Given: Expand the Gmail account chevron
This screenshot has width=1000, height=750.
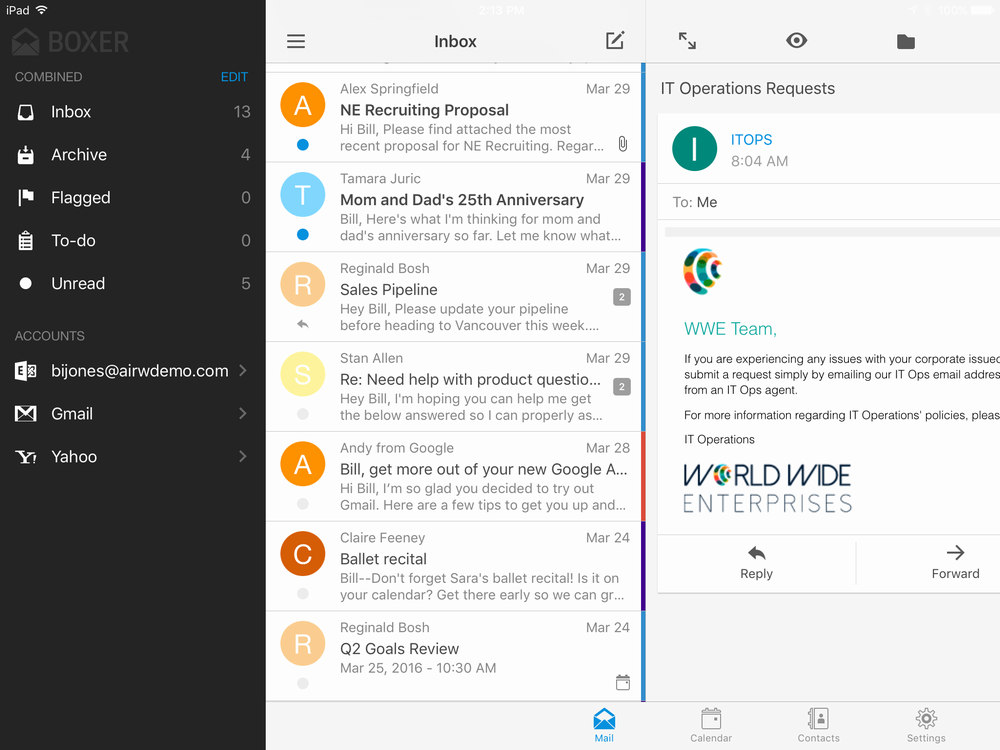Looking at the screenshot, I should (x=242, y=413).
